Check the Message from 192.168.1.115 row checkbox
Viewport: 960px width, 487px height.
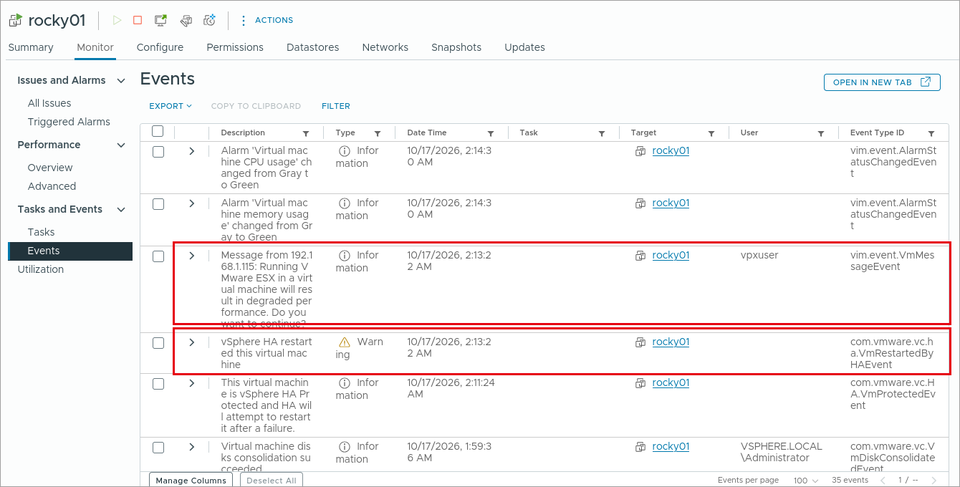(x=158, y=256)
